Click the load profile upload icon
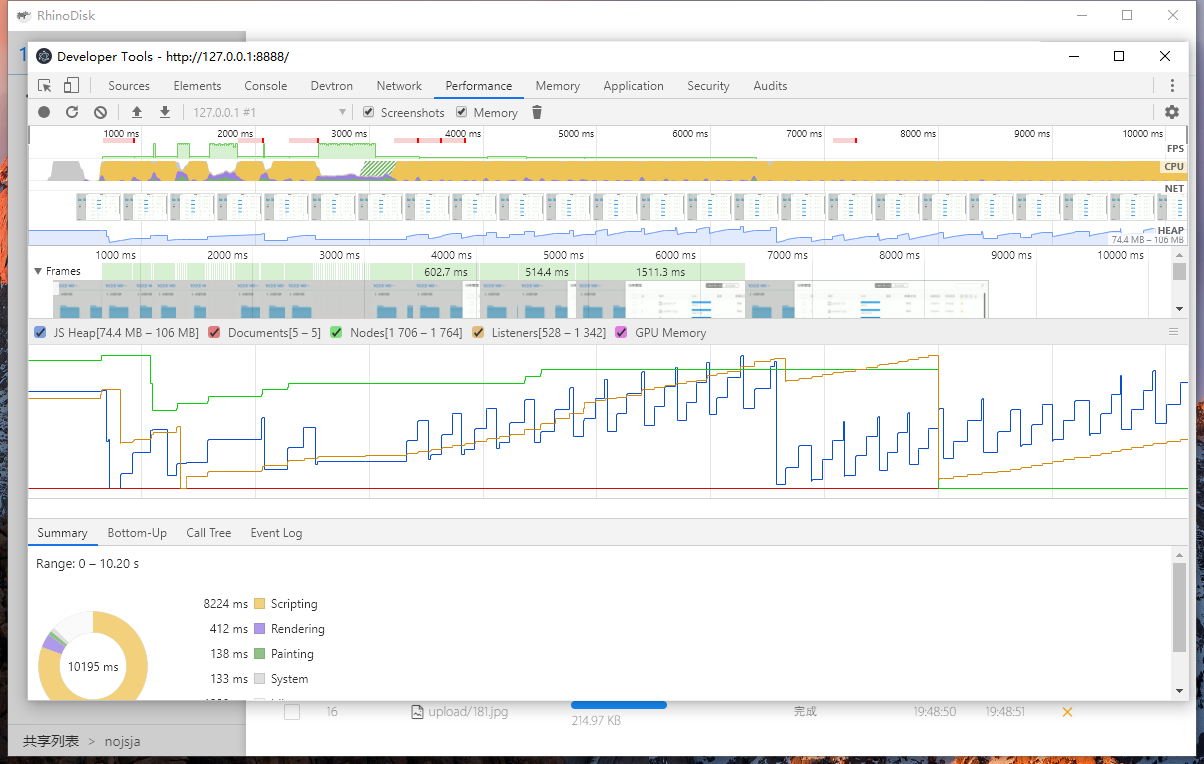 [137, 113]
